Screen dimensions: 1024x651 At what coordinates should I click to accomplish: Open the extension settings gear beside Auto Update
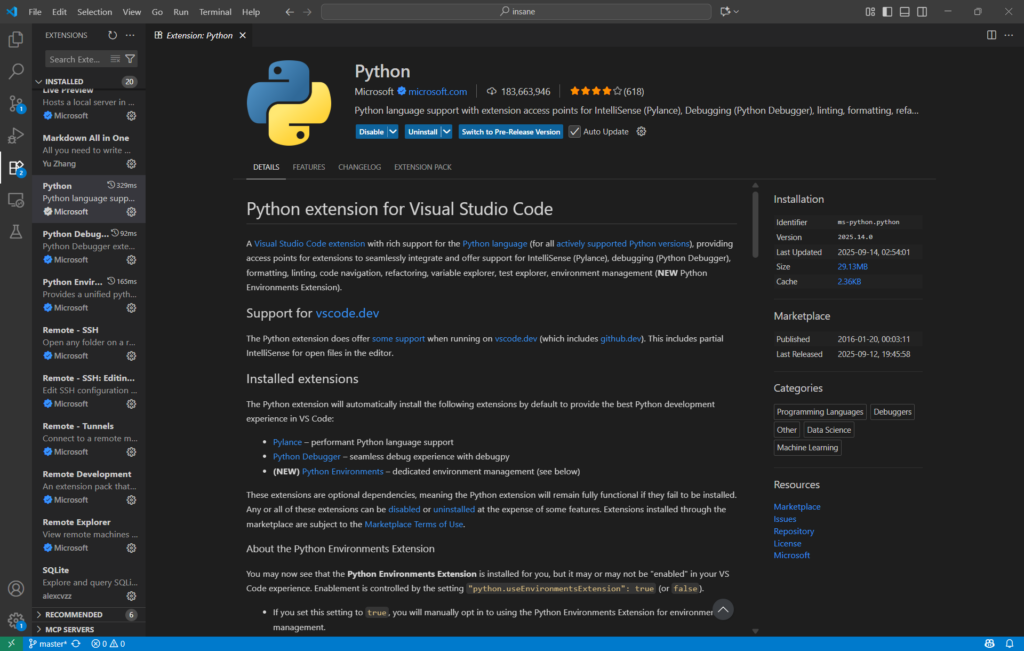[x=641, y=131]
